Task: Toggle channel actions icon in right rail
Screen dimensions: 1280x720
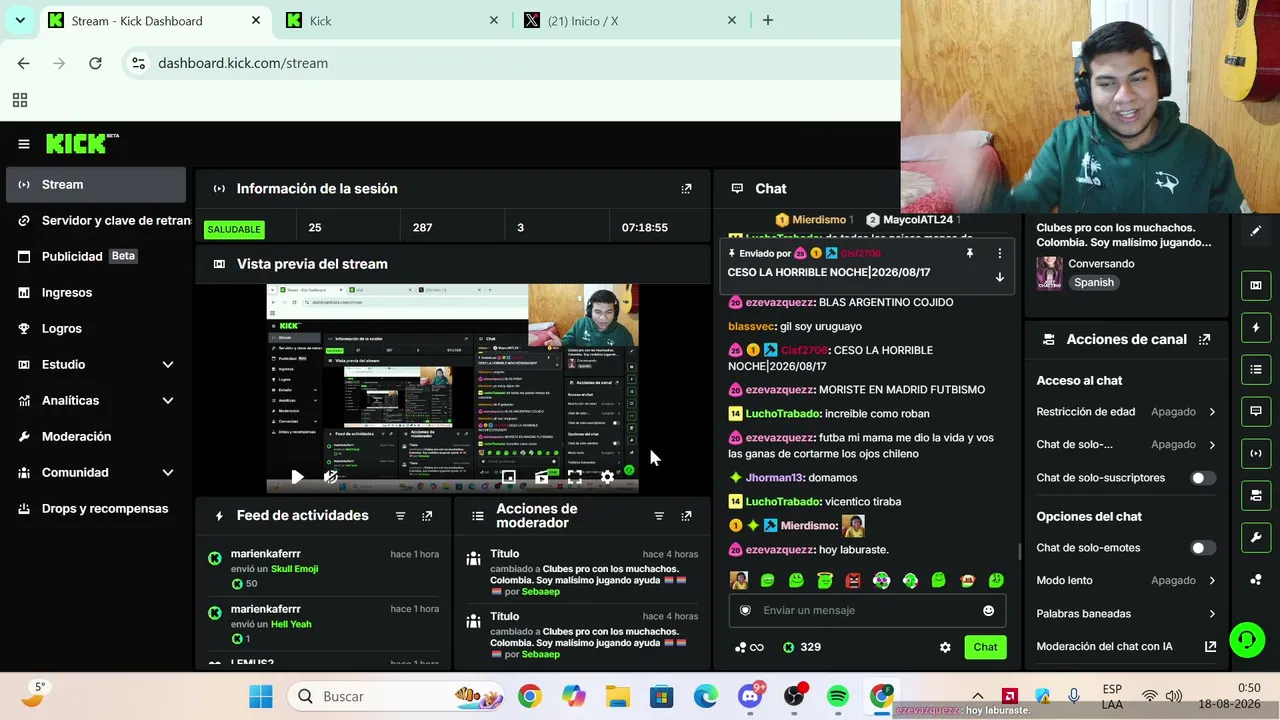Action: 1256,495
